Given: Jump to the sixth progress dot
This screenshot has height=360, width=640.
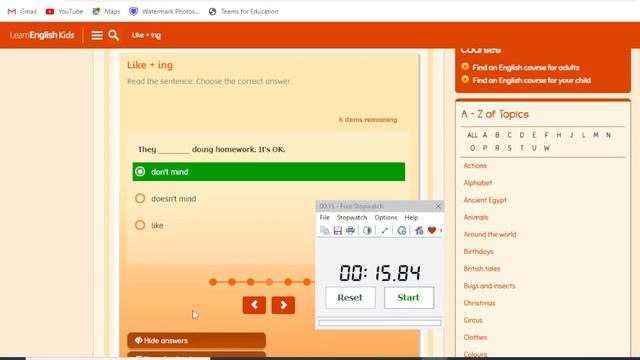Looking at the screenshot, I should 307,282.
